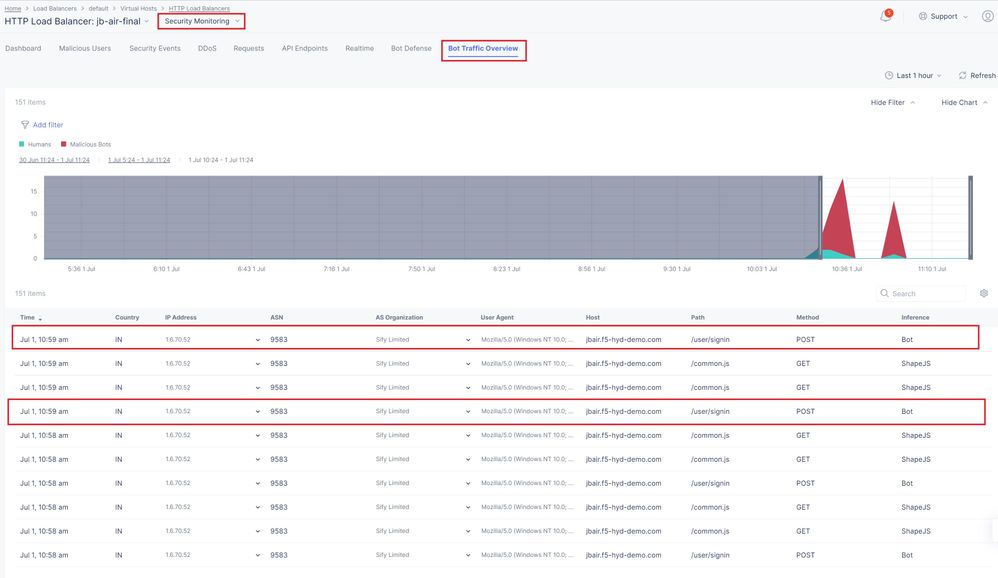Open table settings gear icon
Image resolution: width=998 pixels, height=578 pixels.
[984, 294]
